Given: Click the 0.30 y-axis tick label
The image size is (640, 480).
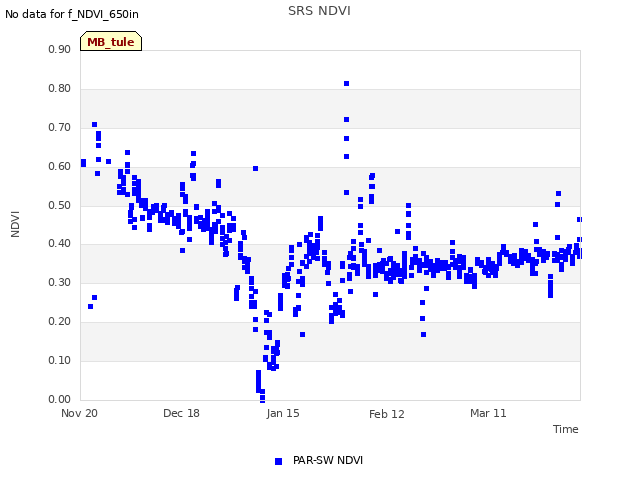Looking at the screenshot, I should (x=59, y=282).
